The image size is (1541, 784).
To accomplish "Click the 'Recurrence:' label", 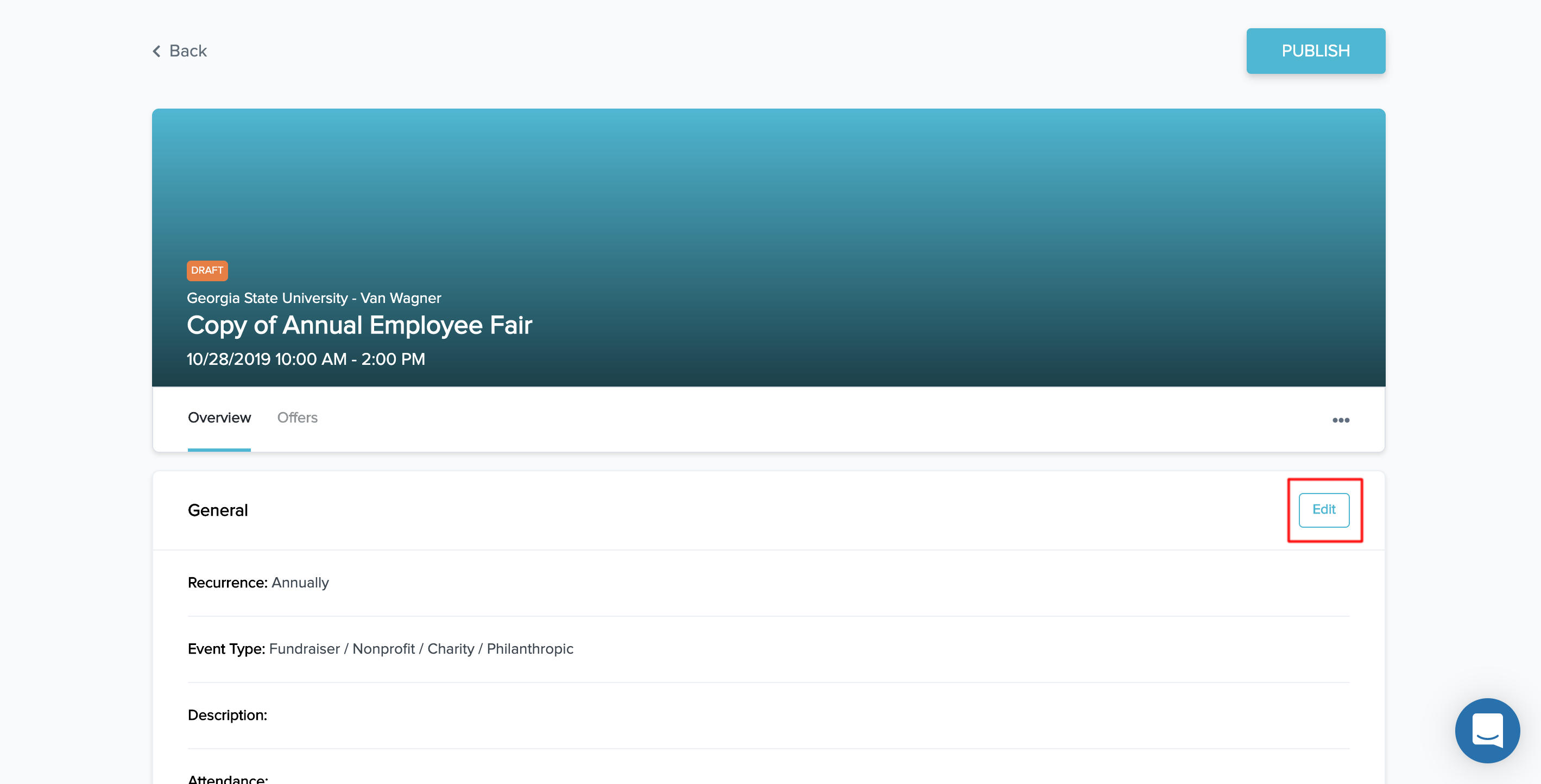I will (x=228, y=583).
